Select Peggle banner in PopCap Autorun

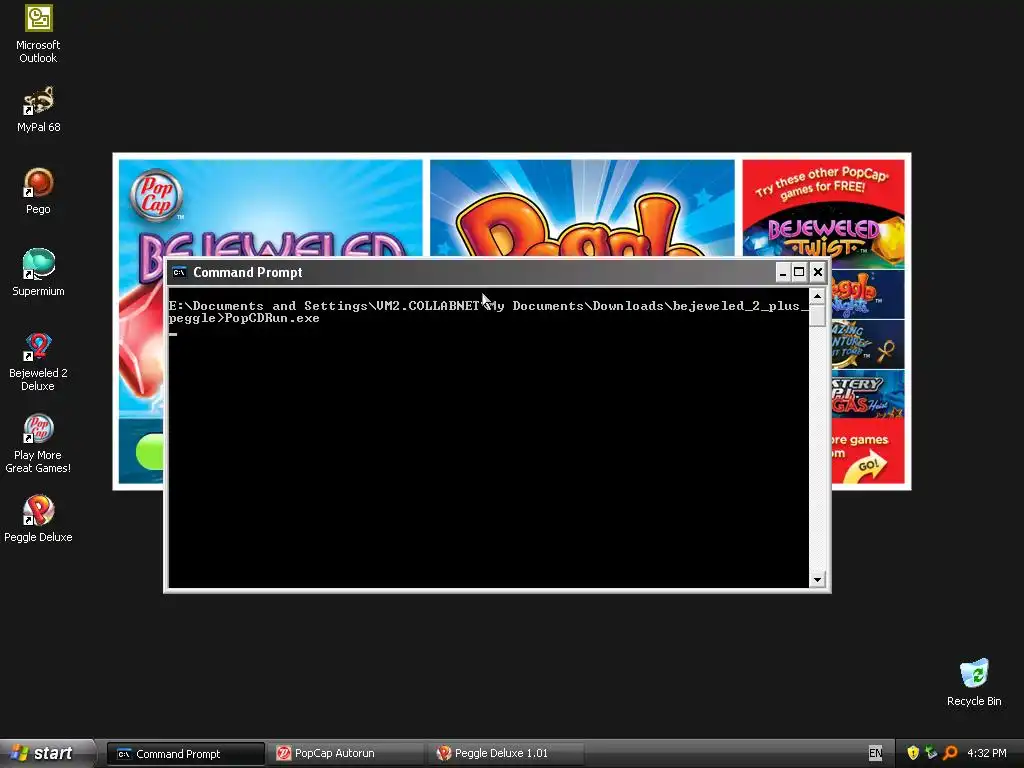(582, 208)
